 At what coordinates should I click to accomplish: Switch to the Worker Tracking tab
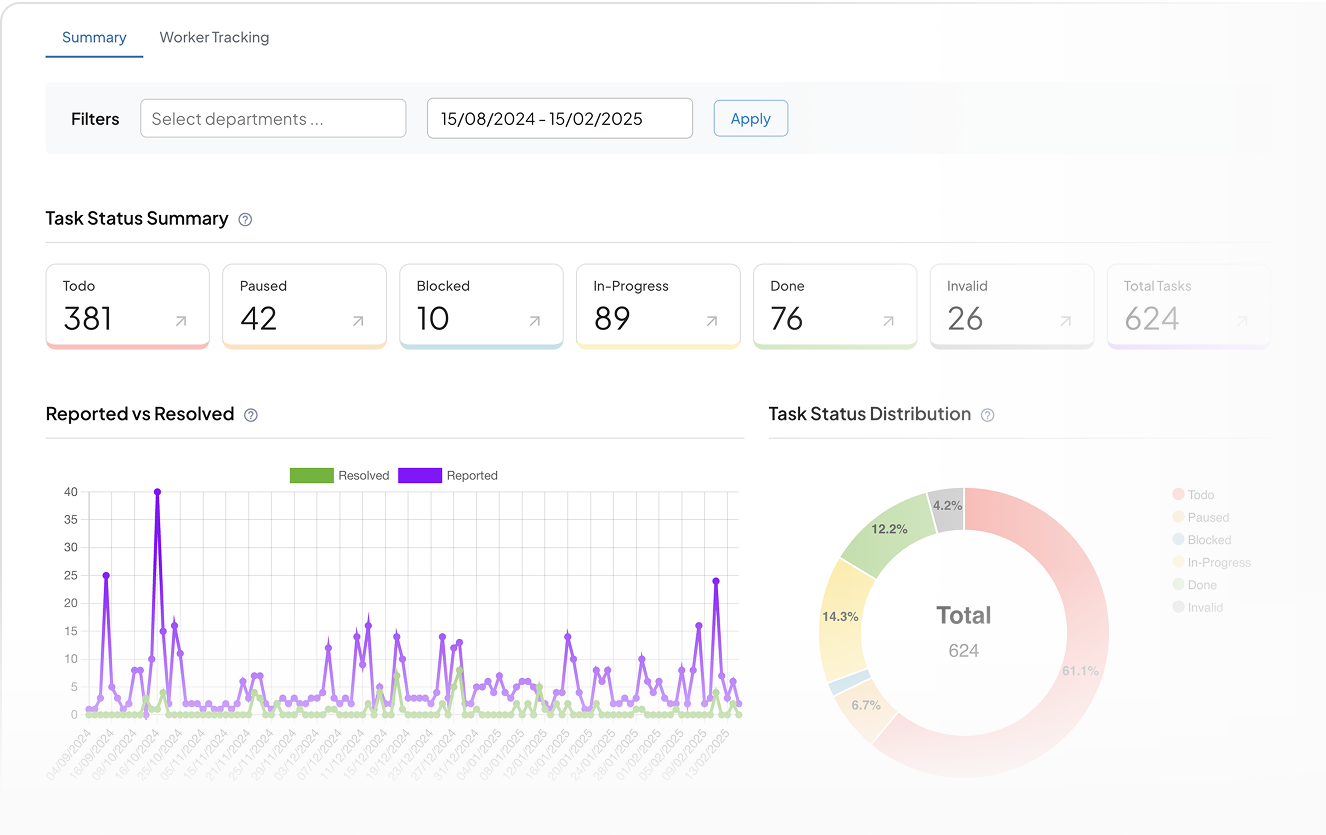point(214,37)
